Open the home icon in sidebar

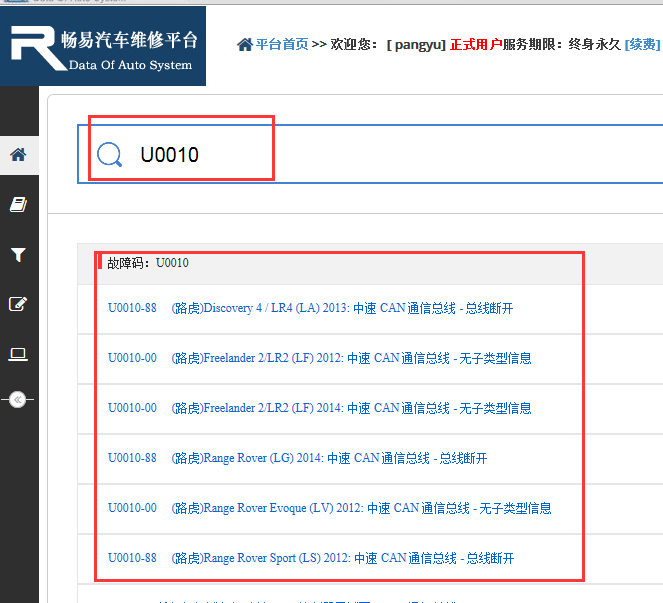pyautogui.click(x=18, y=155)
